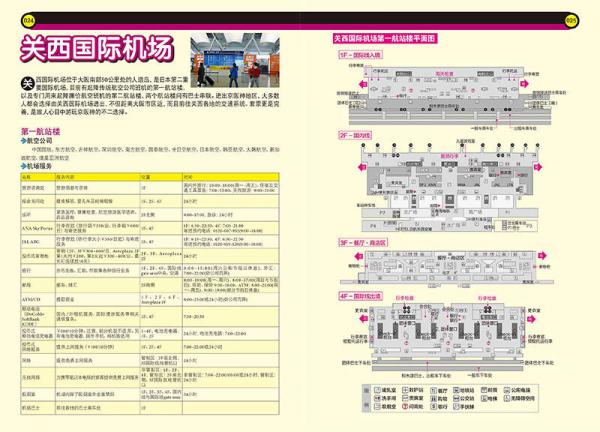Click the right pink arrow on 4F map
600x432 pixels.
[x=532, y=319]
